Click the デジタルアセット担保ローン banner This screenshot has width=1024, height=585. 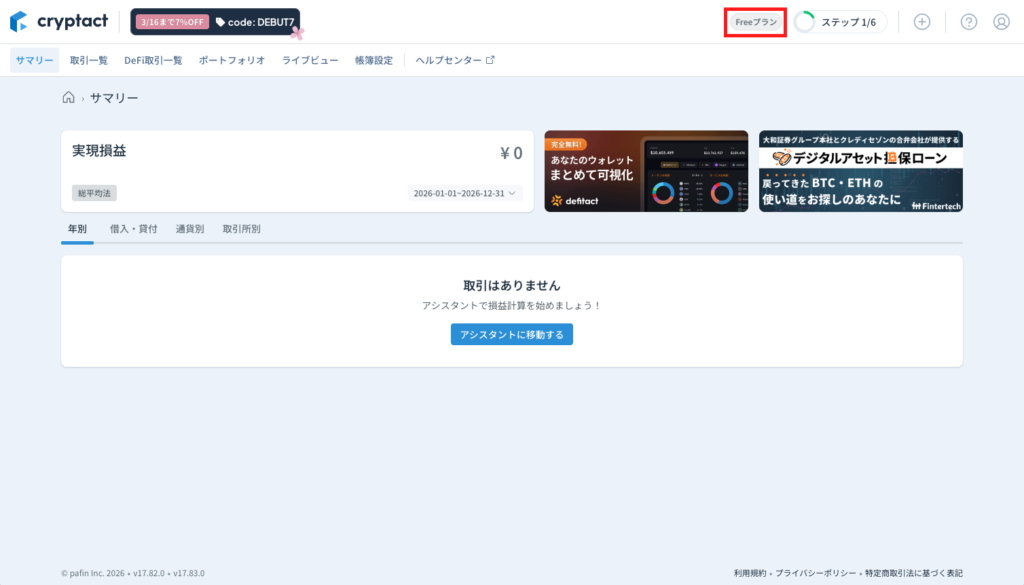pos(860,171)
